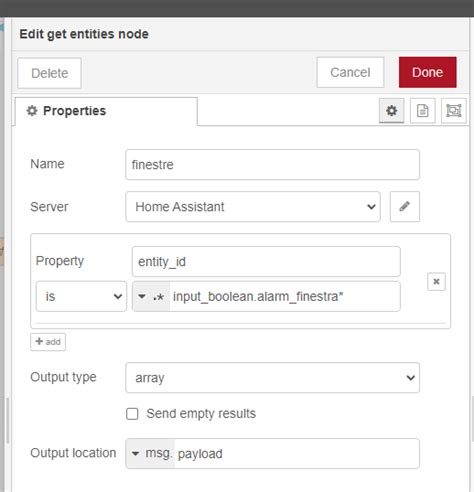This screenshot has width=474, height=492.
Task: Click the Name field containing finestre
Action: coord(272,165)
